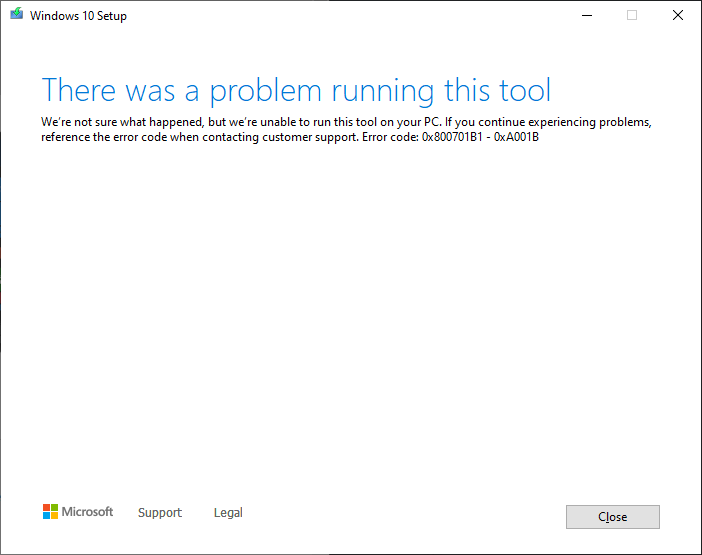Open the Support link
Image resolution: width=702 pixels, height=555 pixels.
pos(160,513)
